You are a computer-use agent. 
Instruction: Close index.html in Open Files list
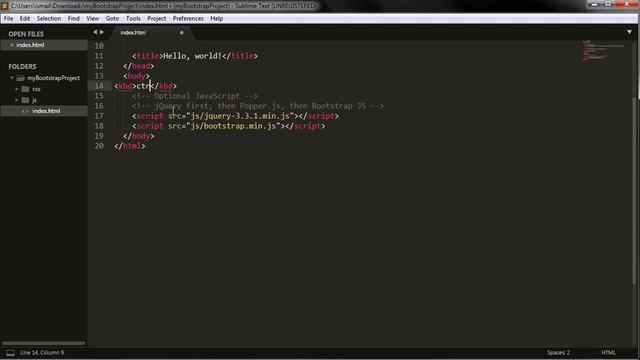coord(12,45)
